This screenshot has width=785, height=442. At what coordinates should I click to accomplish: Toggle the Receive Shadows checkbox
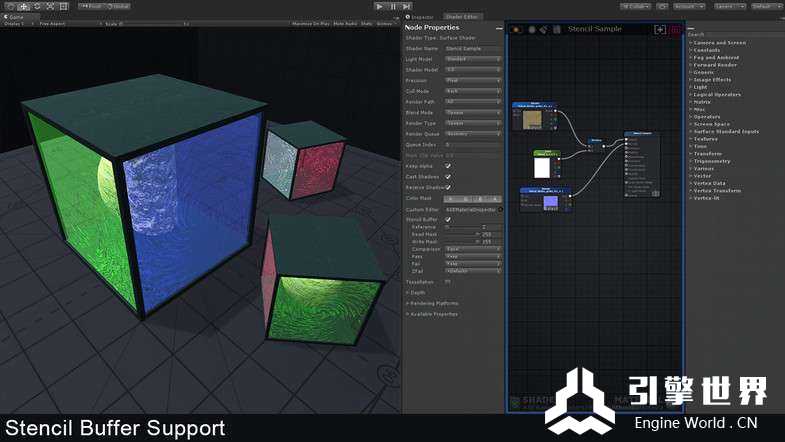click(x=448, y=187)
